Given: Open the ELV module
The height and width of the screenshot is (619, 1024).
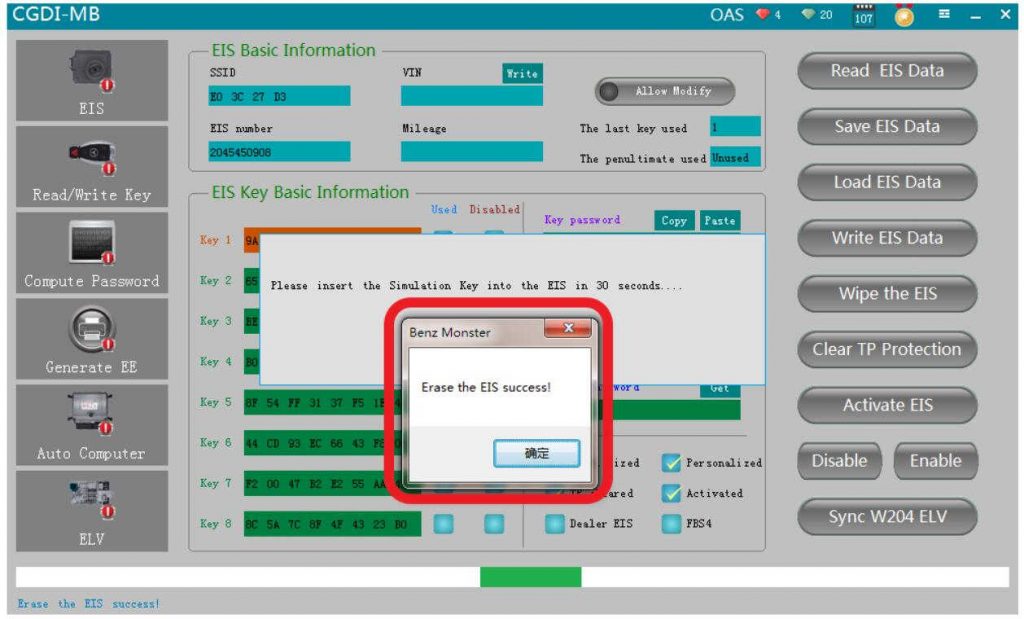Looking at the screenshot, I should pyautogui.click(x=91, y=511).
